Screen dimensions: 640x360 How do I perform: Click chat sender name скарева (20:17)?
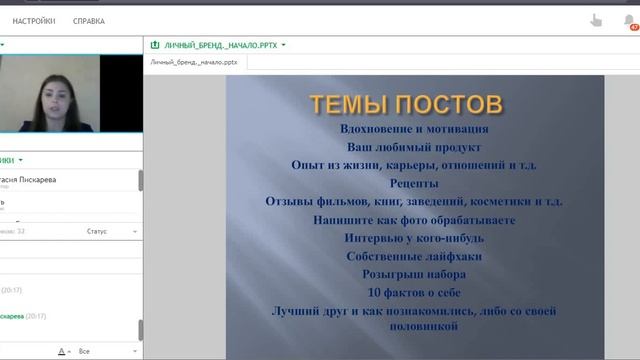click(x=23, y=316)
